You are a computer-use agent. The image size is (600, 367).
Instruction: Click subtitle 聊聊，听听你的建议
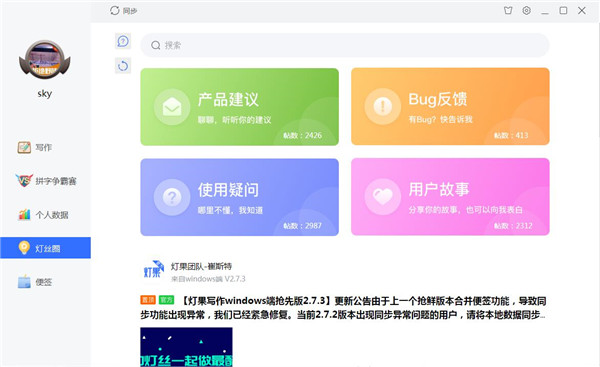click(x=235, y=120)
